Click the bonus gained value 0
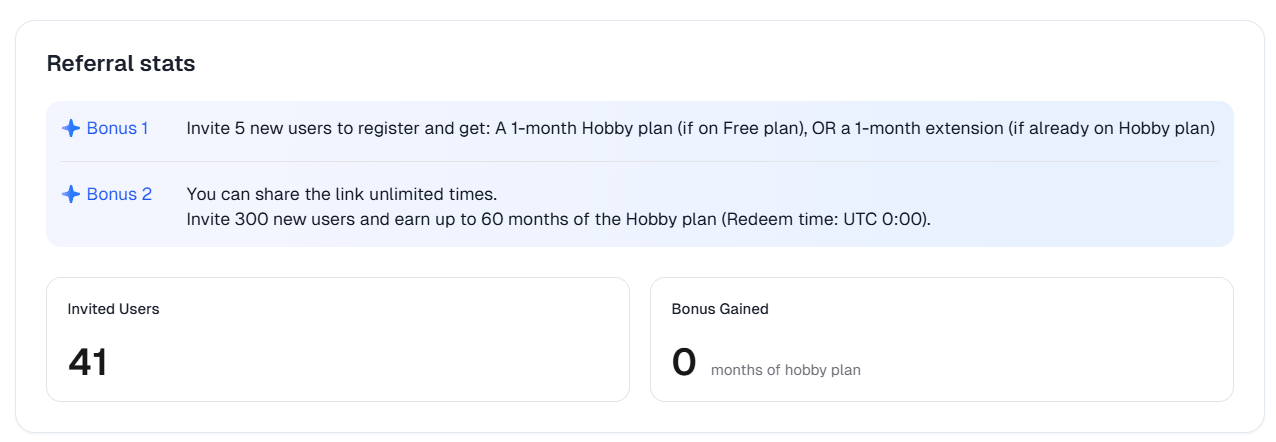 [684, 362]
